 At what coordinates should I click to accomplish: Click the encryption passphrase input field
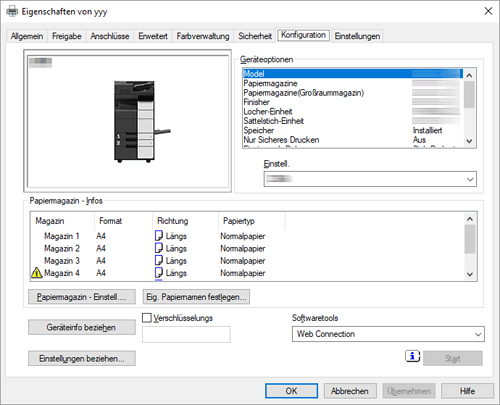click(186, 334)
